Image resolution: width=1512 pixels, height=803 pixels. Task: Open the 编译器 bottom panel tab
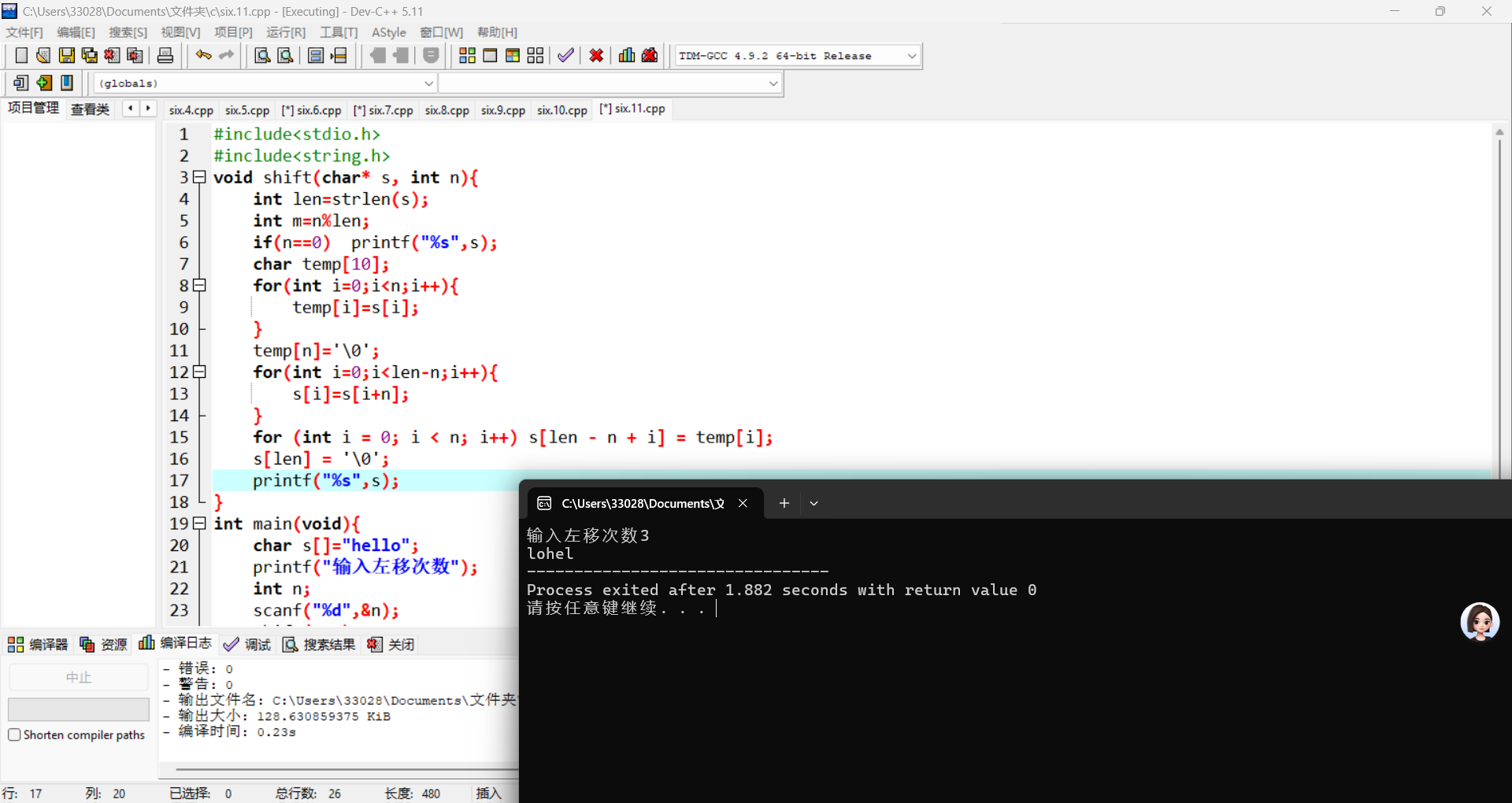(x=39, y=644)
